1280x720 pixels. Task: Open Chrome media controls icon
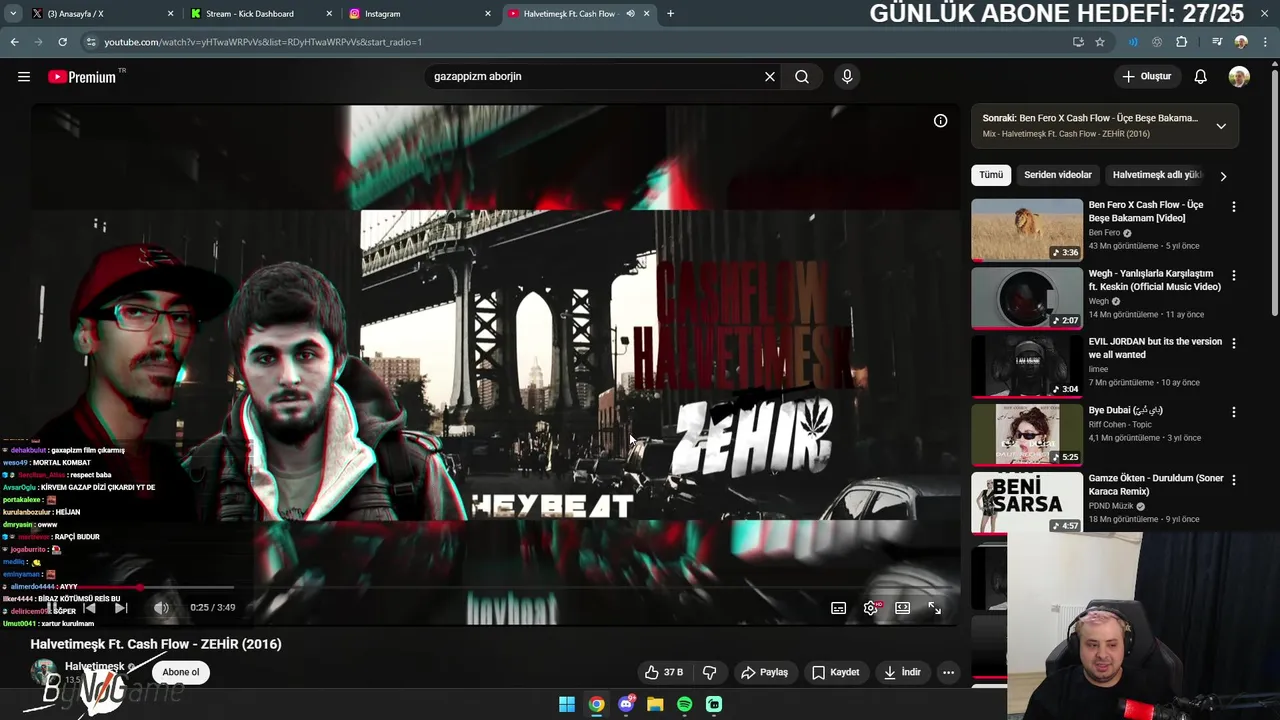pyautogui.click(x=1217, y=42)
